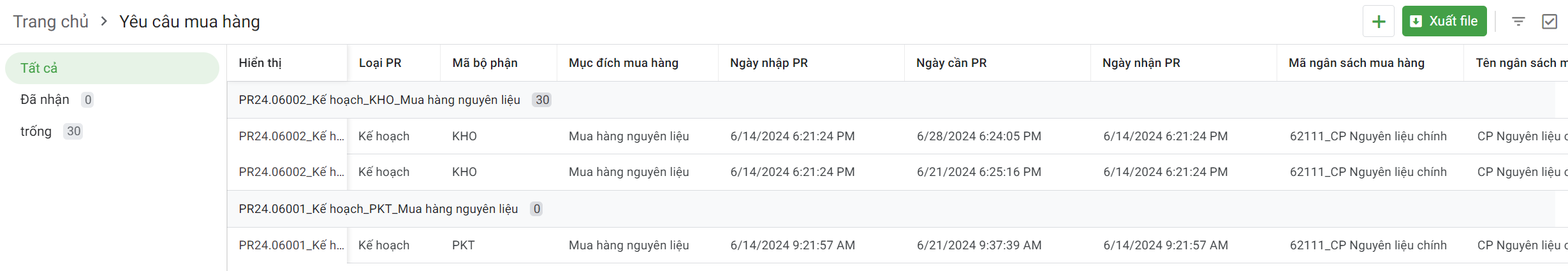Image resolution: width=1568 pixels, height=271 pixels.
Task: Go to Trang chủ breadcrumb link
Action: coord(50,22)
